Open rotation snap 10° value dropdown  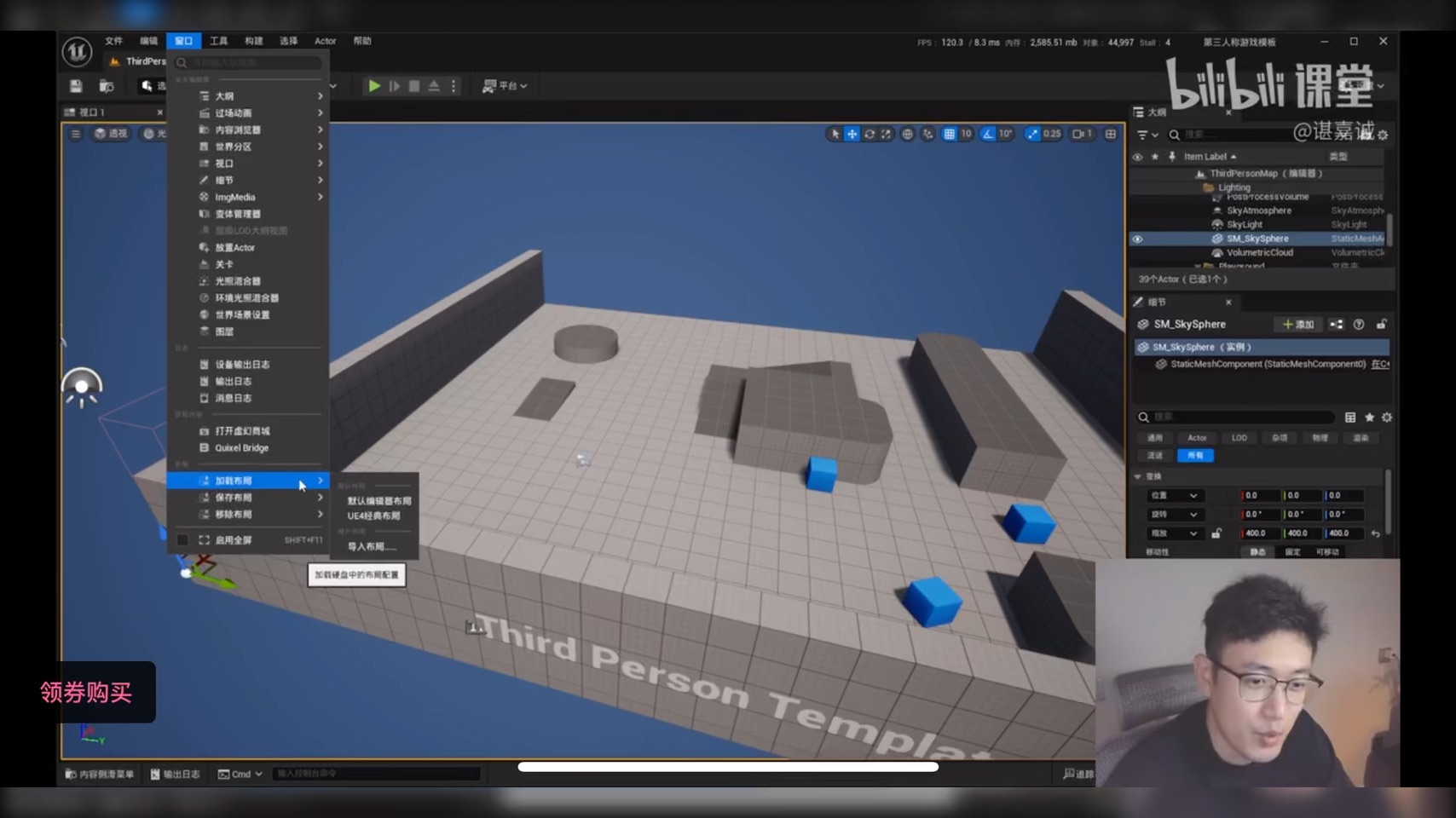click(x=1006, y=134)
